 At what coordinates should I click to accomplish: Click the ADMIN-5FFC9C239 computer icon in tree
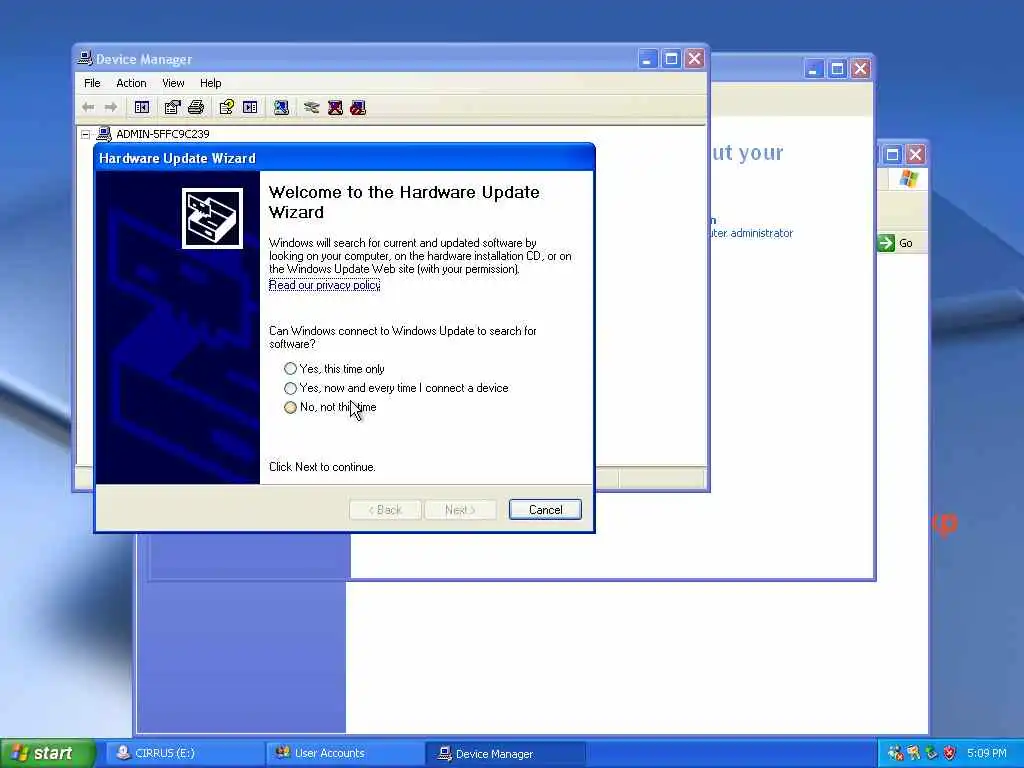click(x=104, y=134)
